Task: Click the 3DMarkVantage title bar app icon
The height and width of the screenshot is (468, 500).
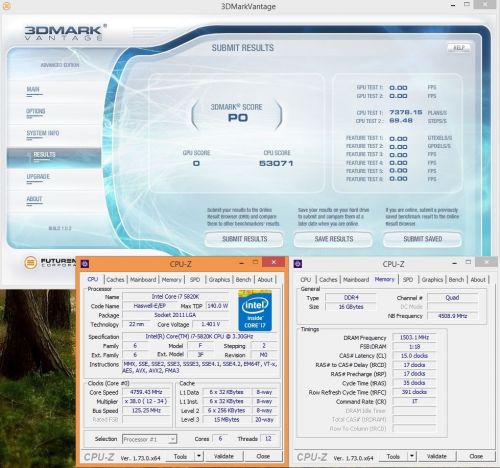Action: coord(6,6)
